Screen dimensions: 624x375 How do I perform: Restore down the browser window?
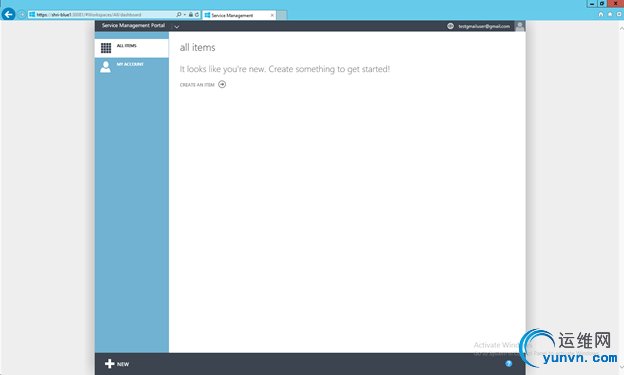602,4
